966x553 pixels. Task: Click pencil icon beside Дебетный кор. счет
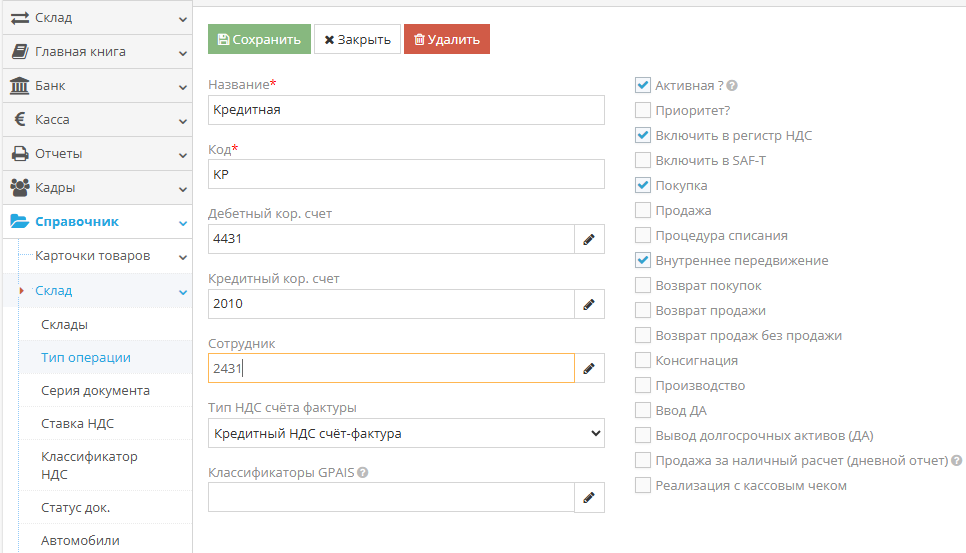[x=589, y=239]
